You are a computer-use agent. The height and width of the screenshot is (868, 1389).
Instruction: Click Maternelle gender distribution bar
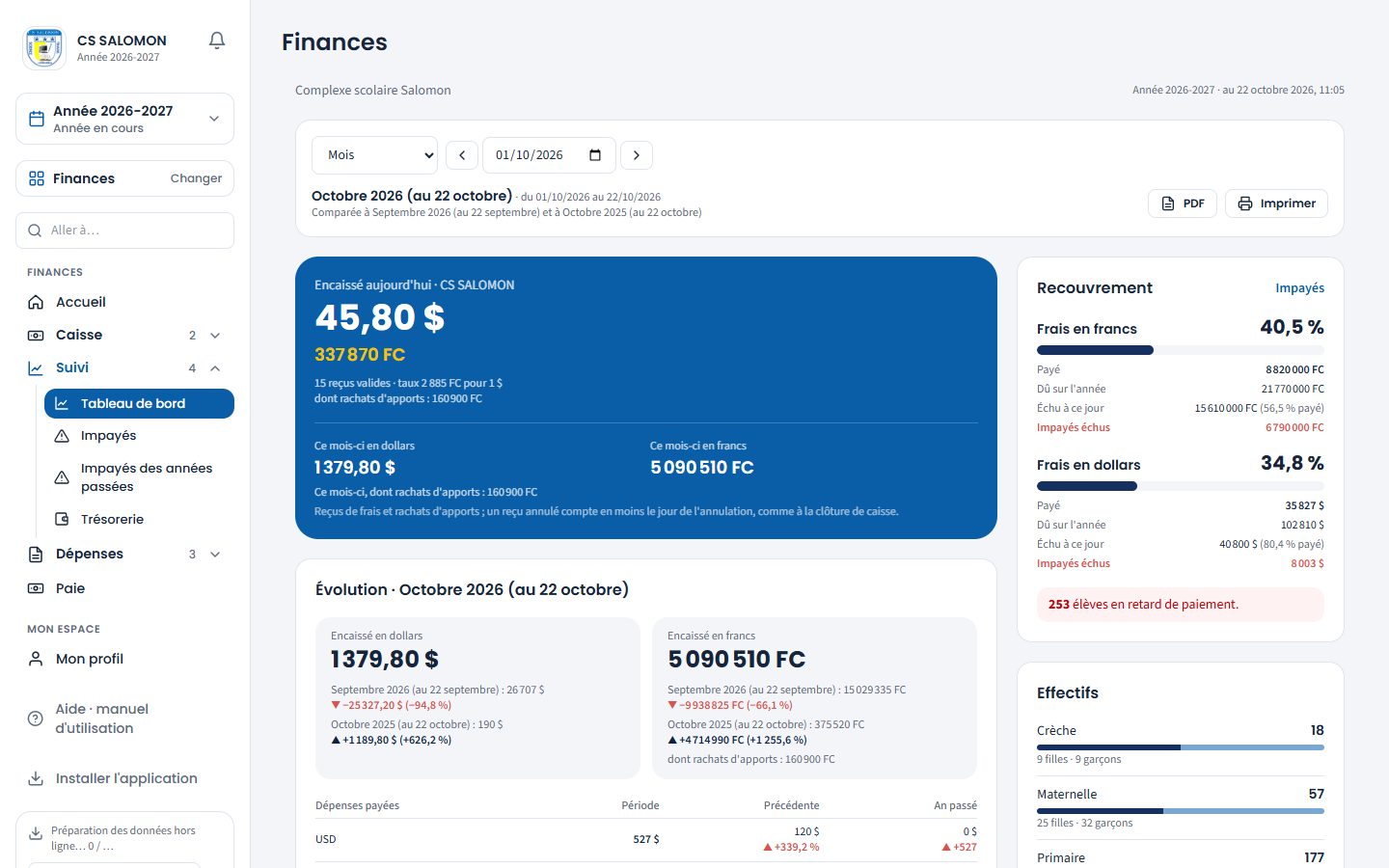1181,811
